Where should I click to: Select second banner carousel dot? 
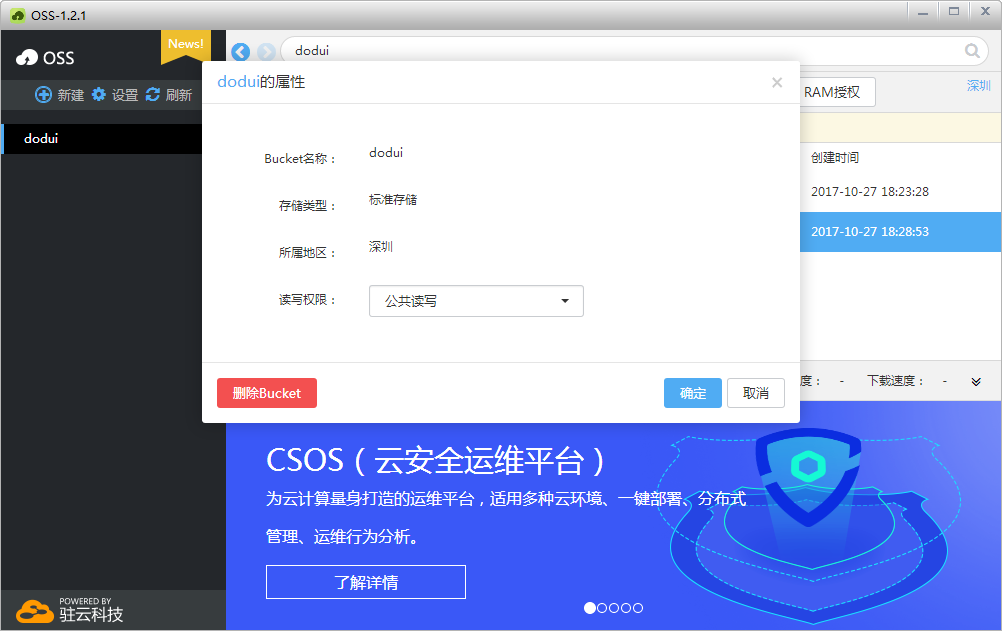click(602, 608)
